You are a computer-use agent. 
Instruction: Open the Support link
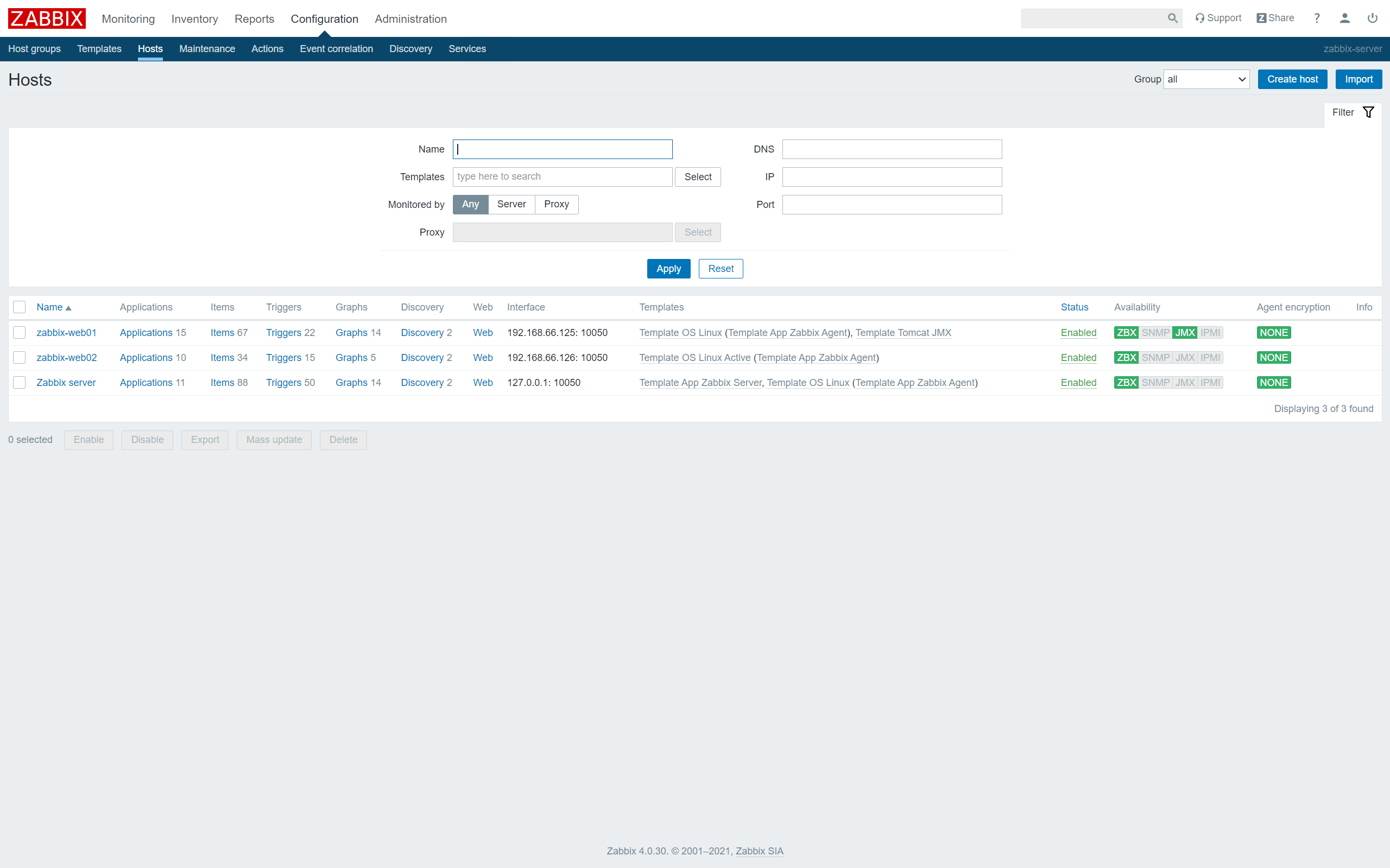point(1218,18)
